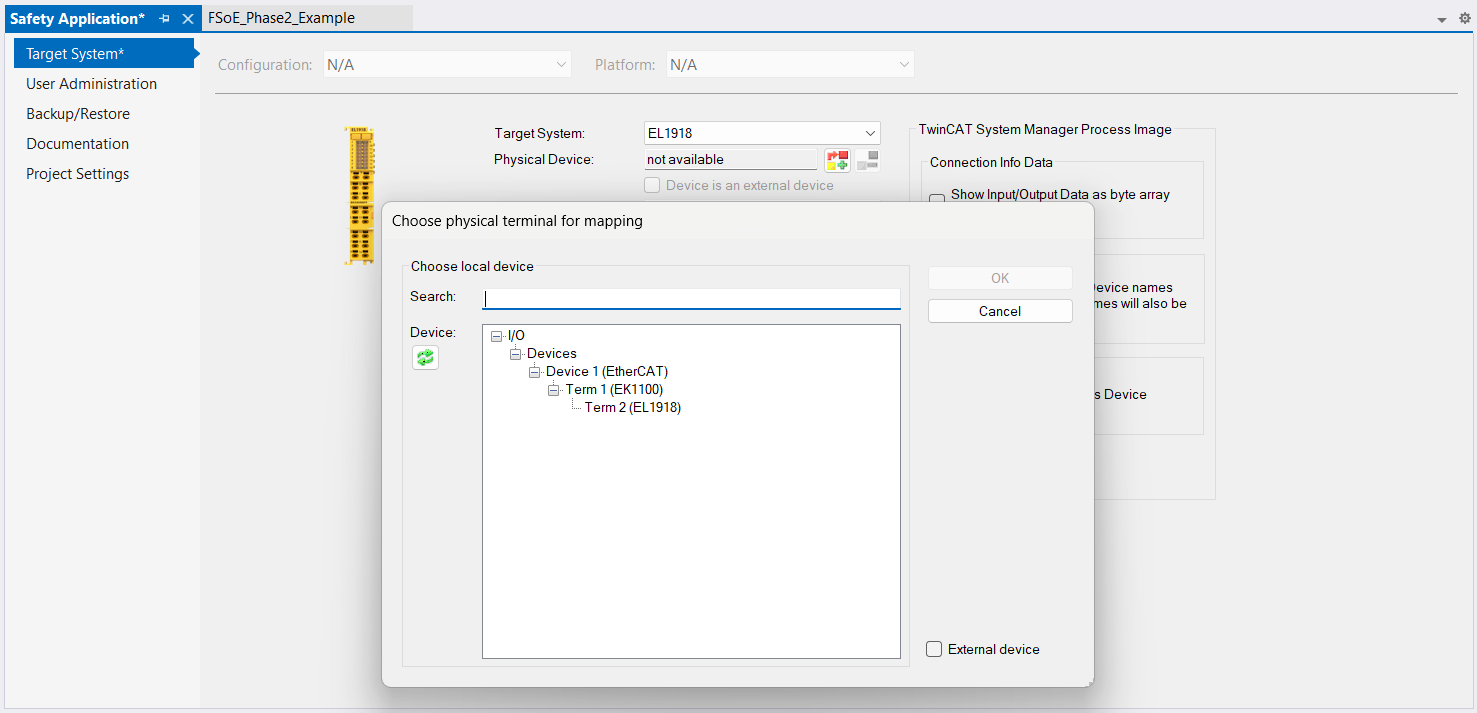Click the Cancel button
1477x713 pixels.
1000,311
